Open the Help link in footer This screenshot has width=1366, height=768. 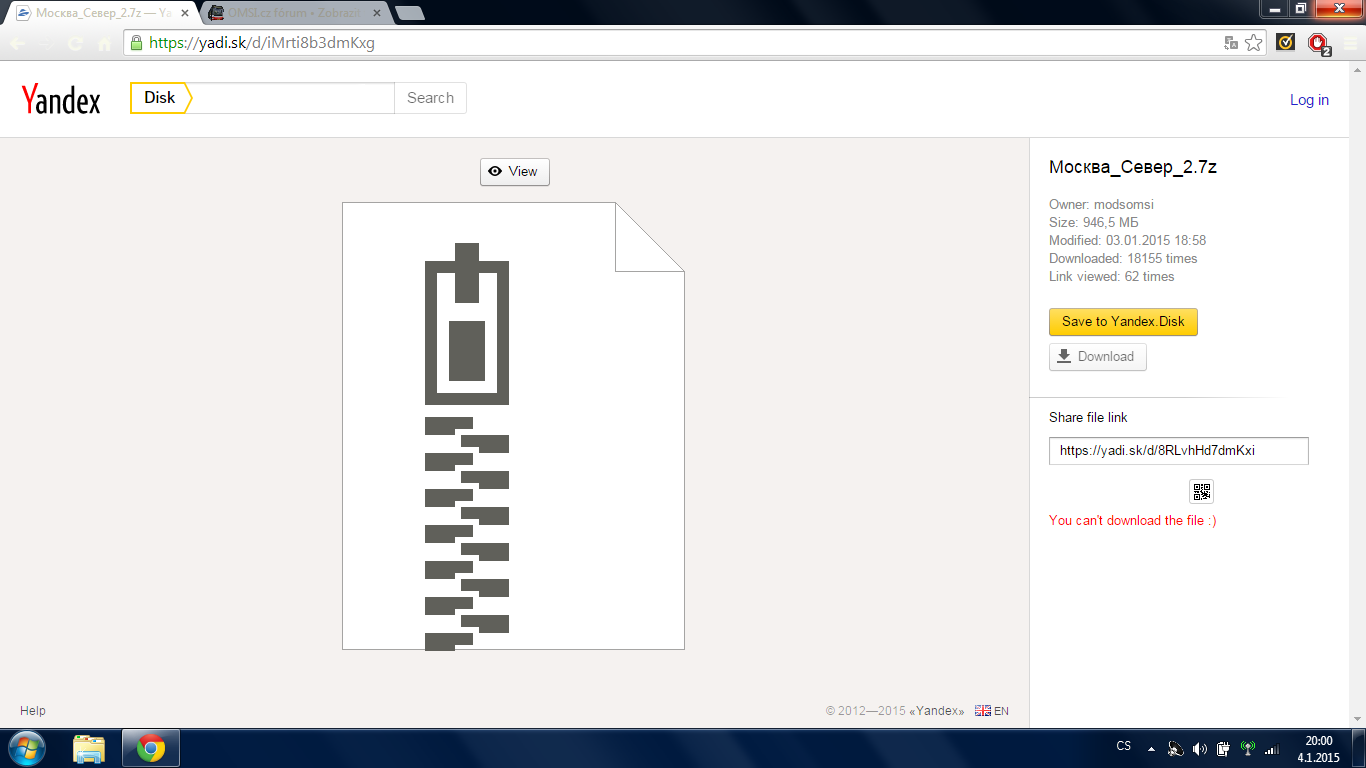33,711
